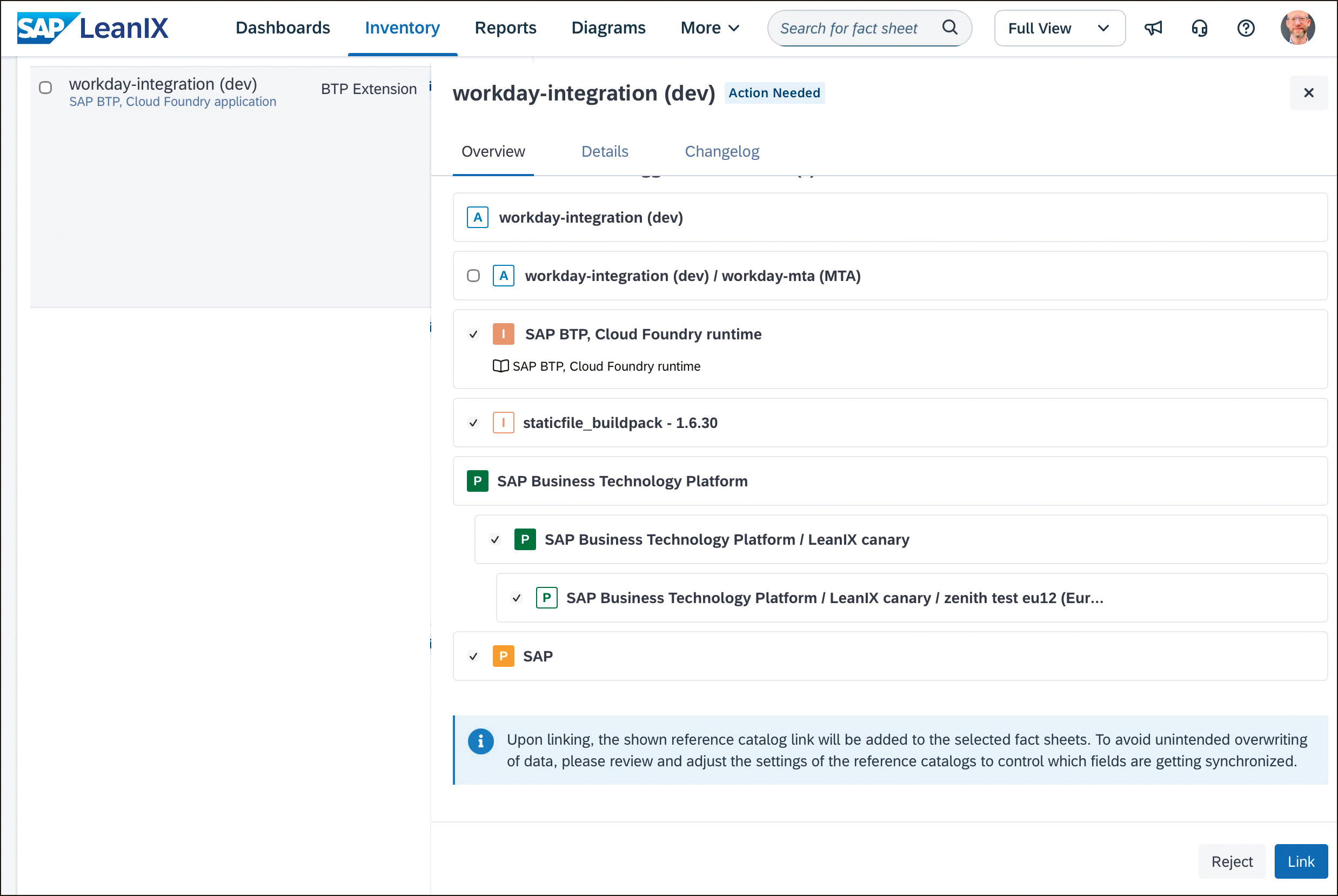Switch to the Details tab
The width and height of the screenshot is (1338, 896).
tap(605, 151)
